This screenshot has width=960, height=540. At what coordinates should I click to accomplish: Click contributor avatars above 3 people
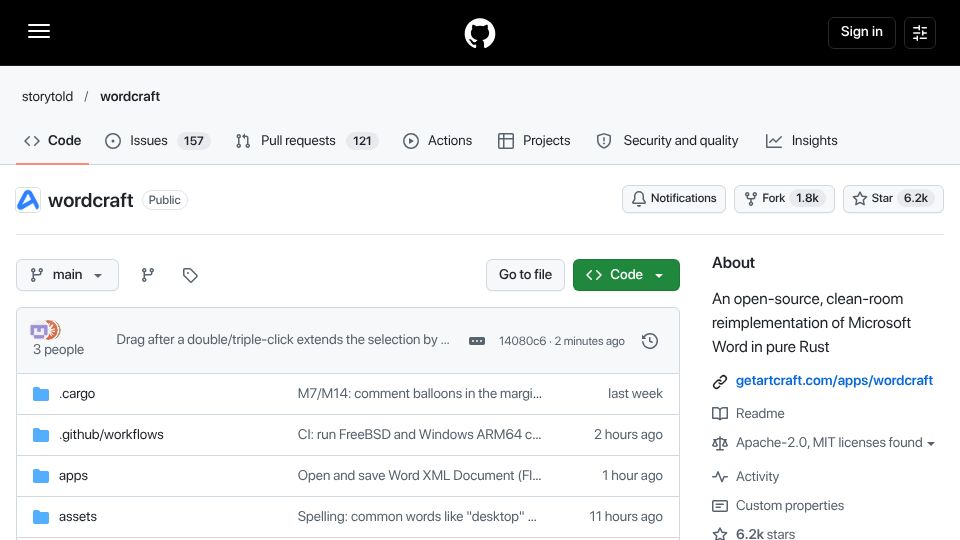point(45,331)
